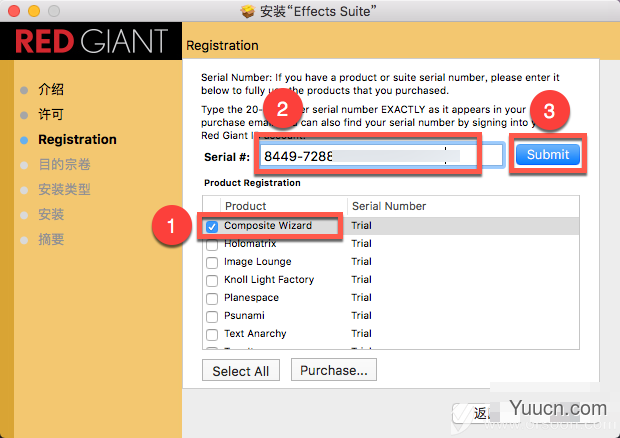Click the Select All button
Image resolution: width=620 pixels, height=438 pixels.
tap(241, 370)
